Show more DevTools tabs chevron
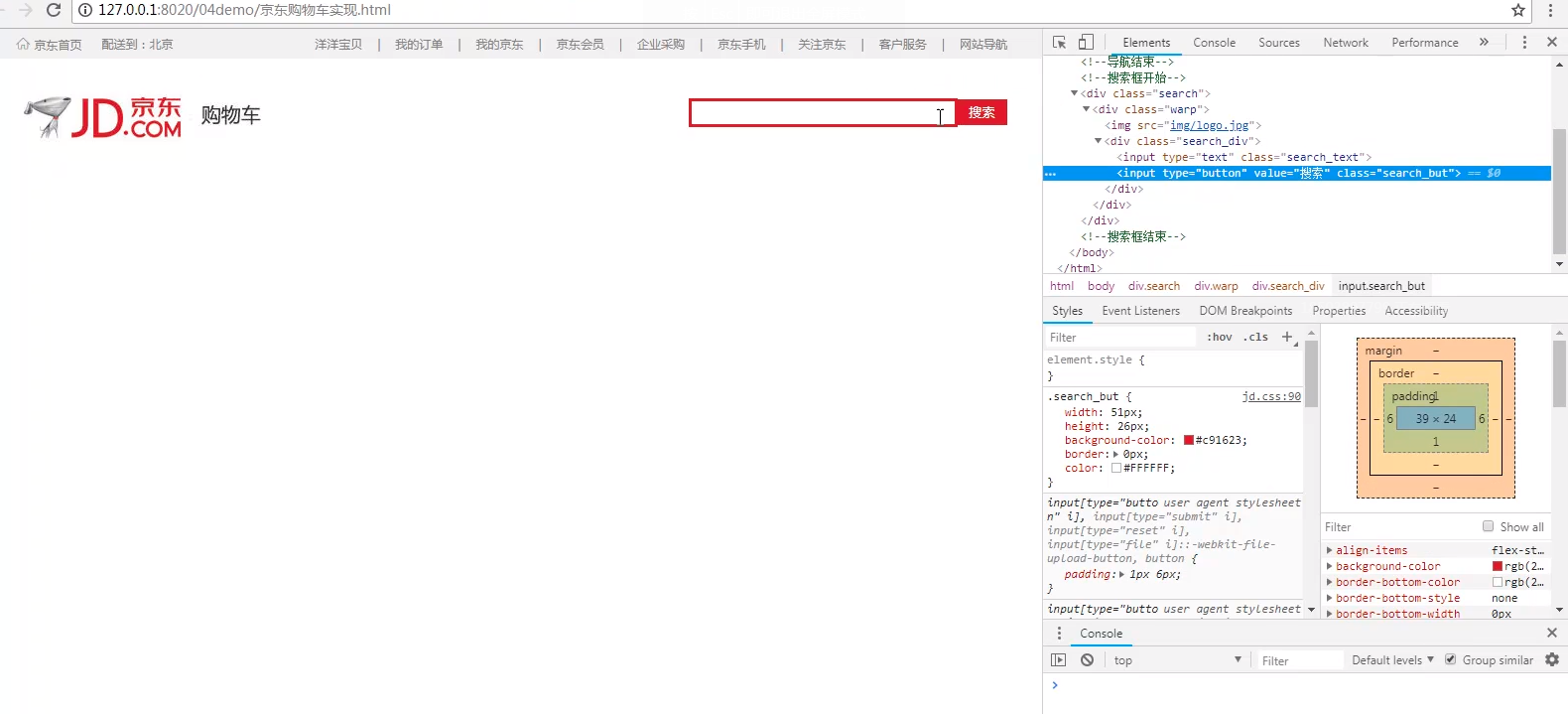1568x714 pixels. [x=1484, y=42]
